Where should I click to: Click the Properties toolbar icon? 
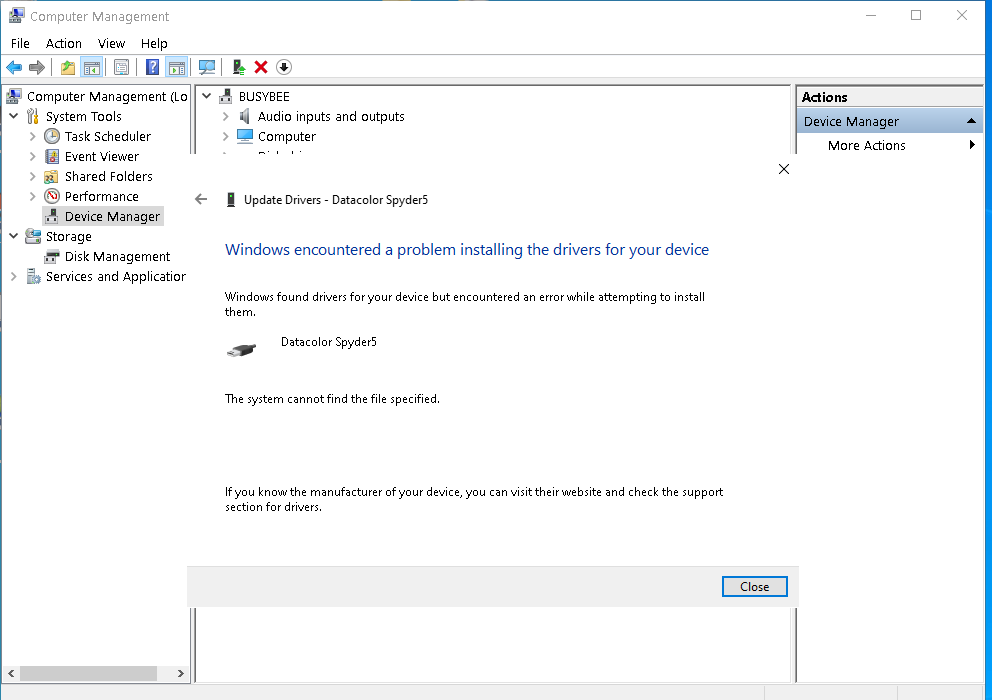(121, 67)
